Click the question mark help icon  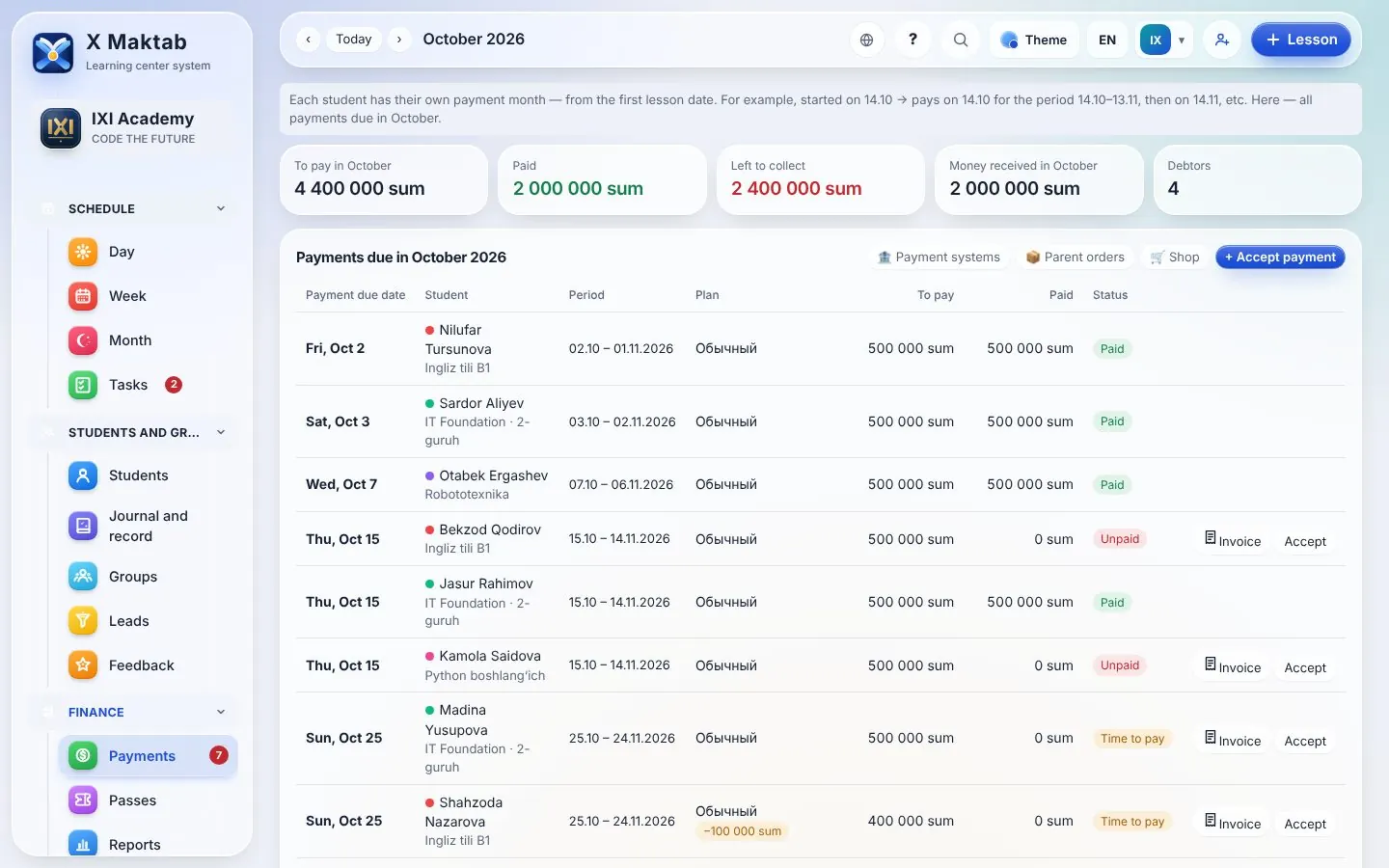point(912,40)
